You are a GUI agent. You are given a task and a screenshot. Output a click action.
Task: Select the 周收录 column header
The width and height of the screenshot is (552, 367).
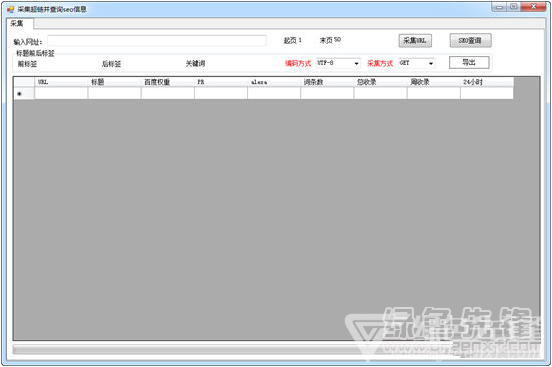(434, 82)
